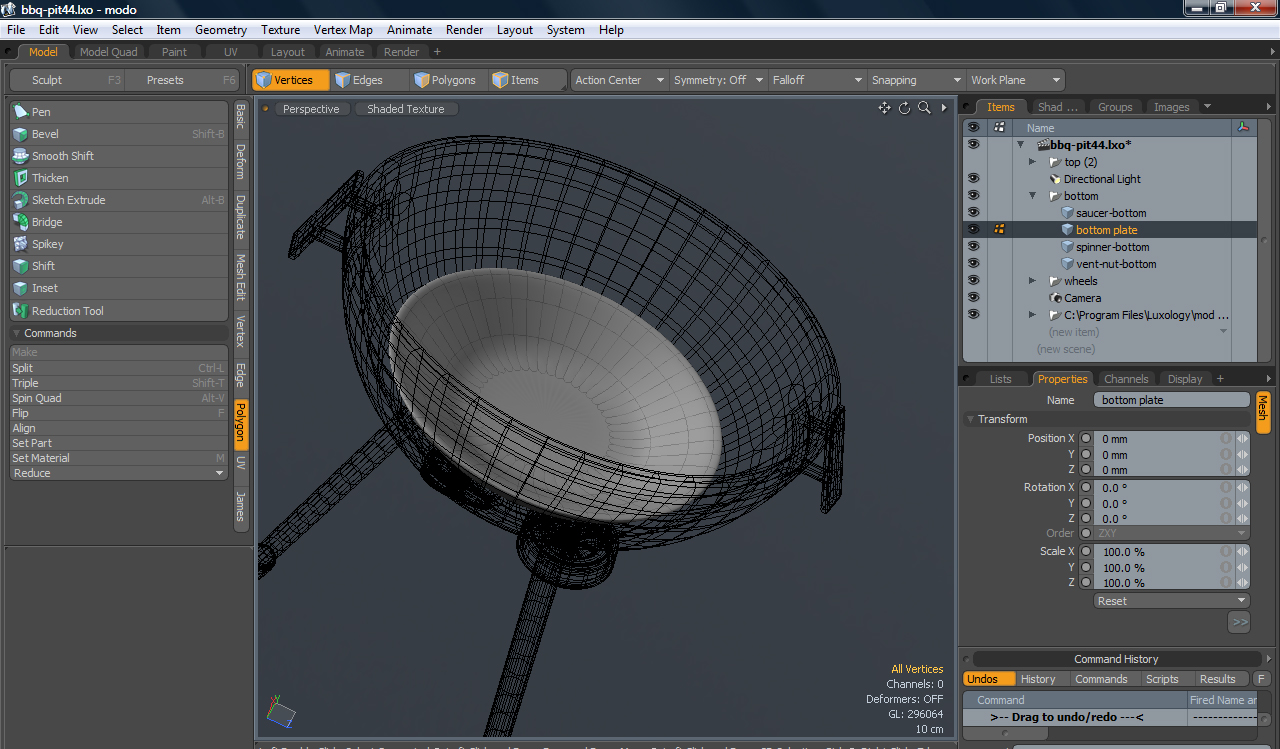The height and width of the screenshot is (749, 1280).
Task: Select the Spikey tool
Action: pos(119,244)
